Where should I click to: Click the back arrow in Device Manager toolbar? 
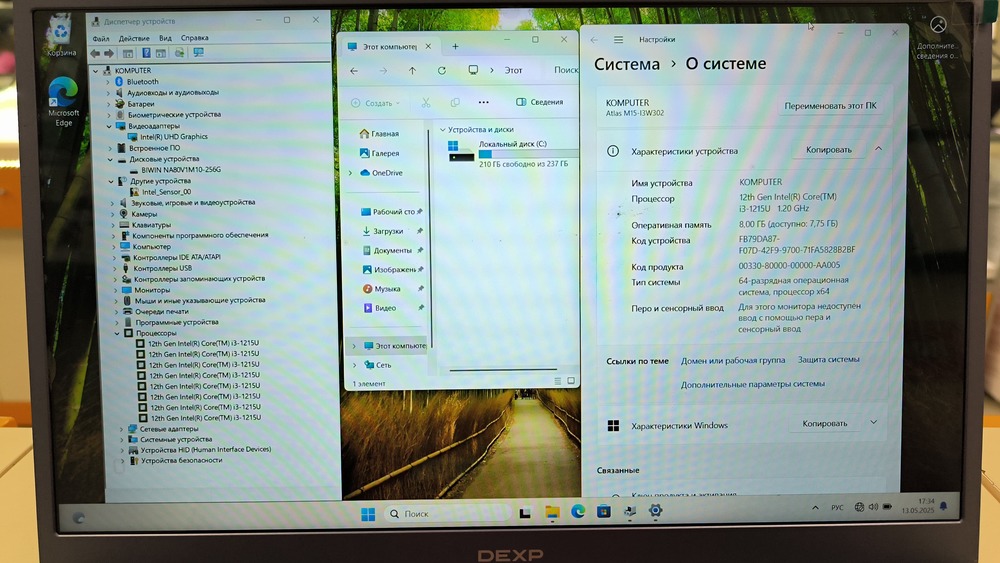click(x=95, y=54)
